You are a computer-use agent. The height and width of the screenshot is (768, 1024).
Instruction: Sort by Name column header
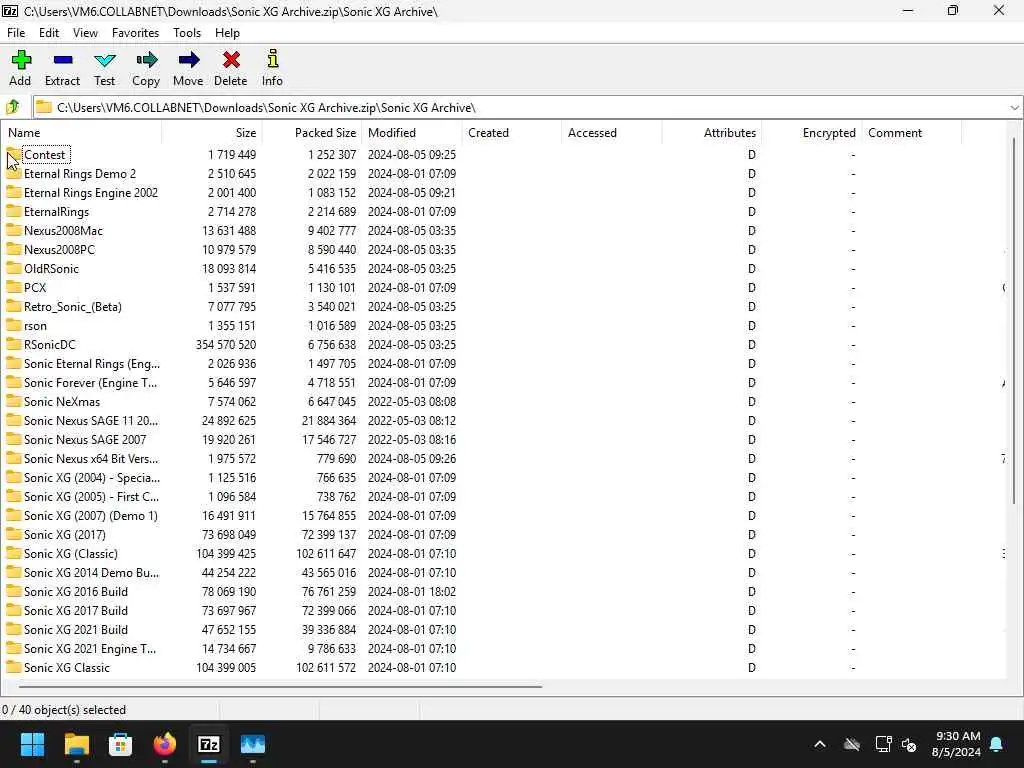(82, 133)
